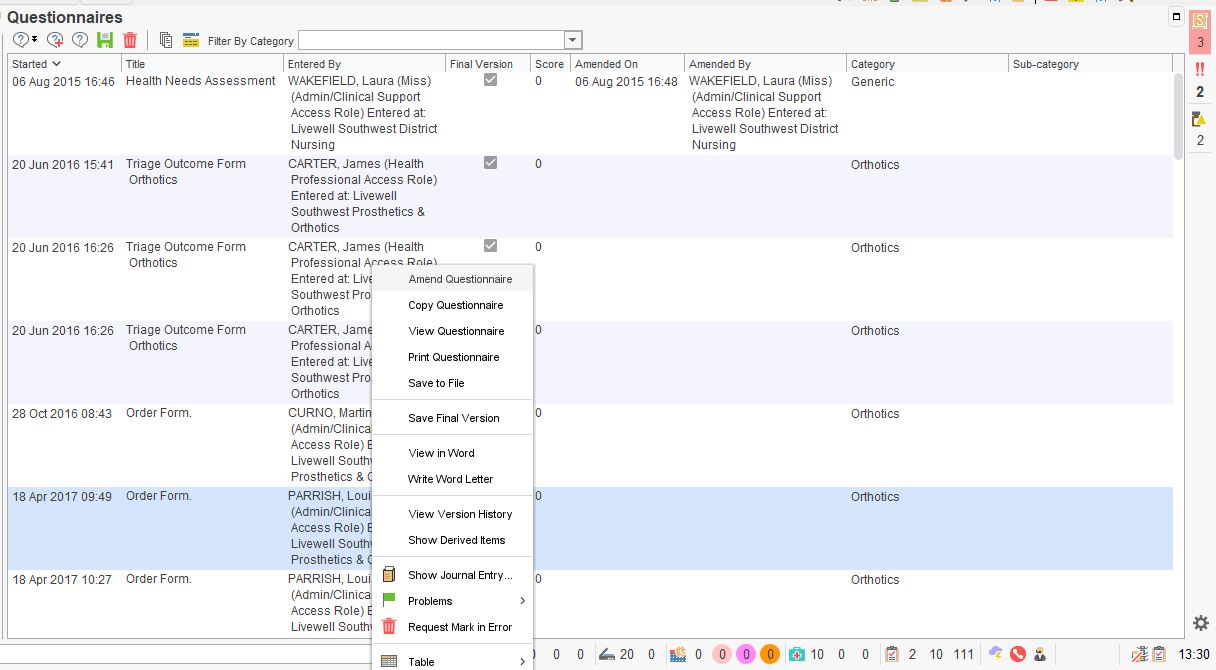Viewport: 1216px width, 670px height.
Task: Click the 111 counter in status bar
Action: (x=963, y=654)
